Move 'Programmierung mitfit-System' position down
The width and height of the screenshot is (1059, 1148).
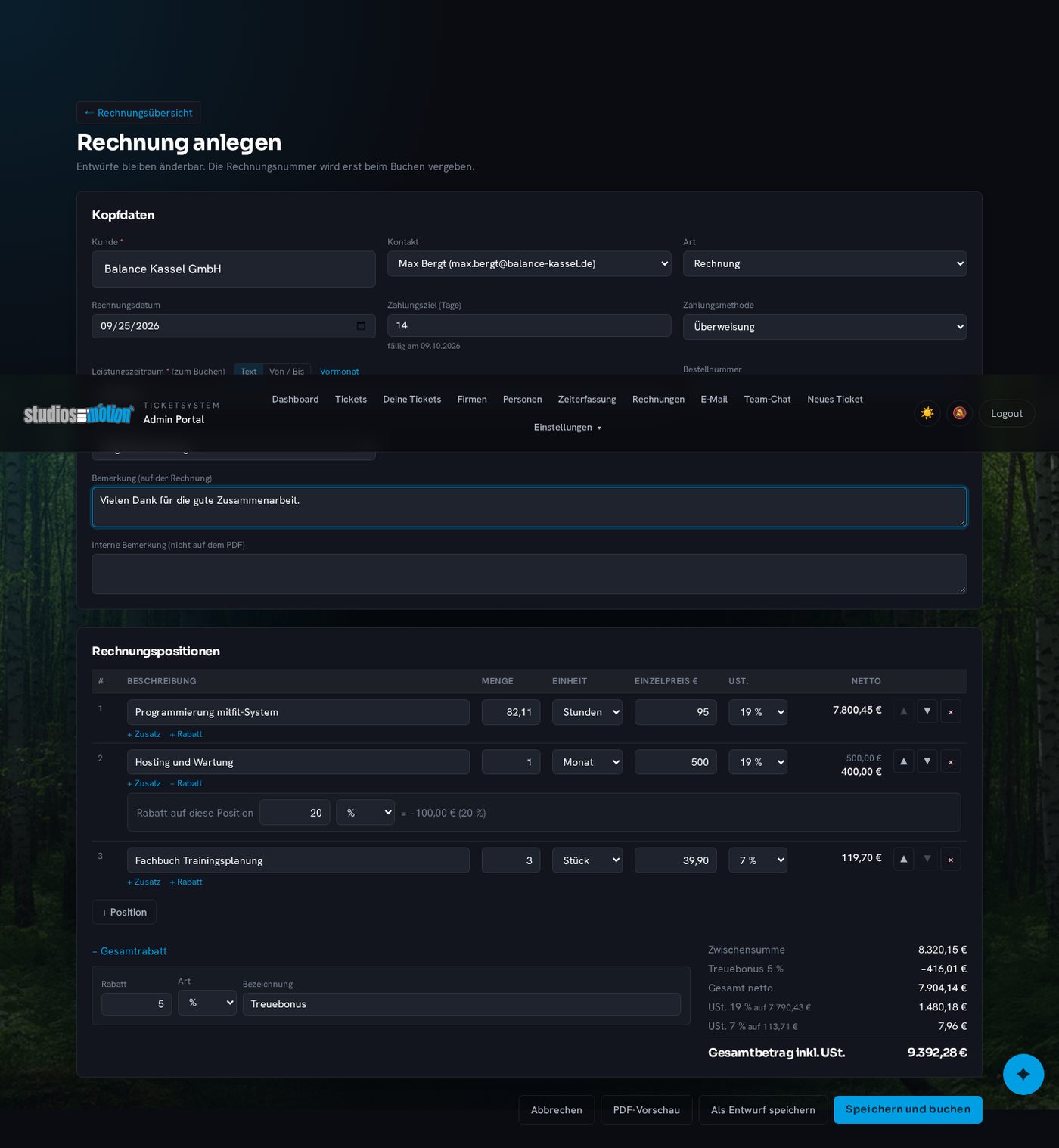point(927,711)
